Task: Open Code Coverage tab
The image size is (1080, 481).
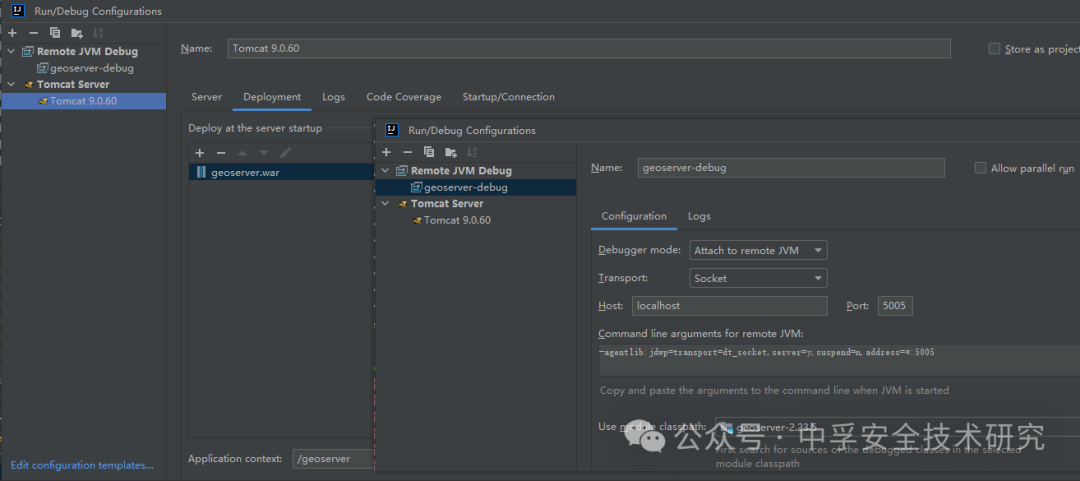Action: 404,97
